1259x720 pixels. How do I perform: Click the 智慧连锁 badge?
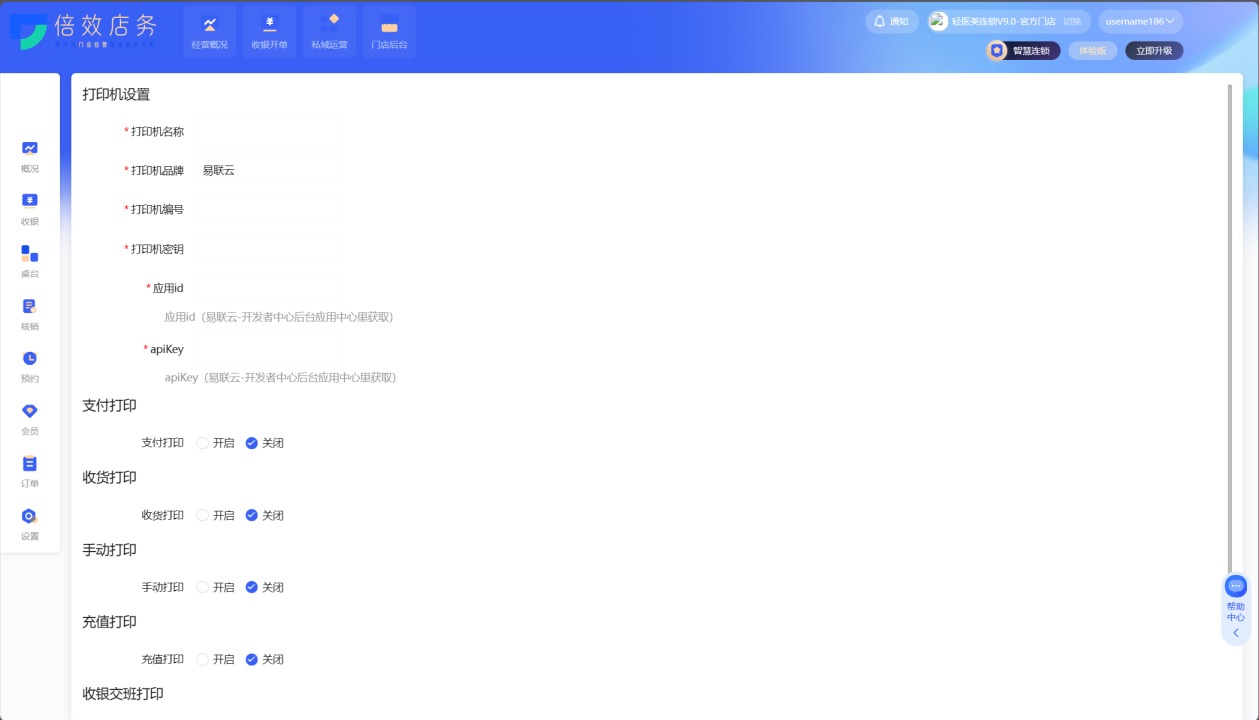point(1024,50)
